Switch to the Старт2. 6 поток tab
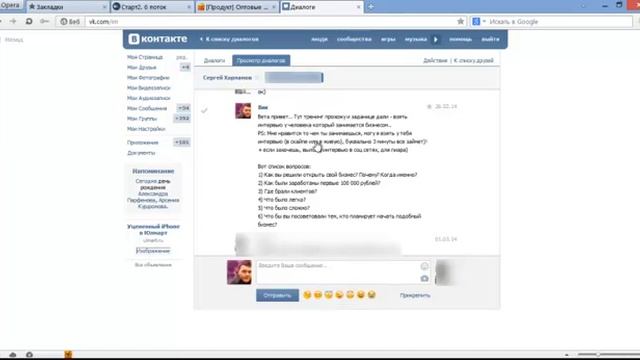Screen dimensions: 640x360 point(144,7)
